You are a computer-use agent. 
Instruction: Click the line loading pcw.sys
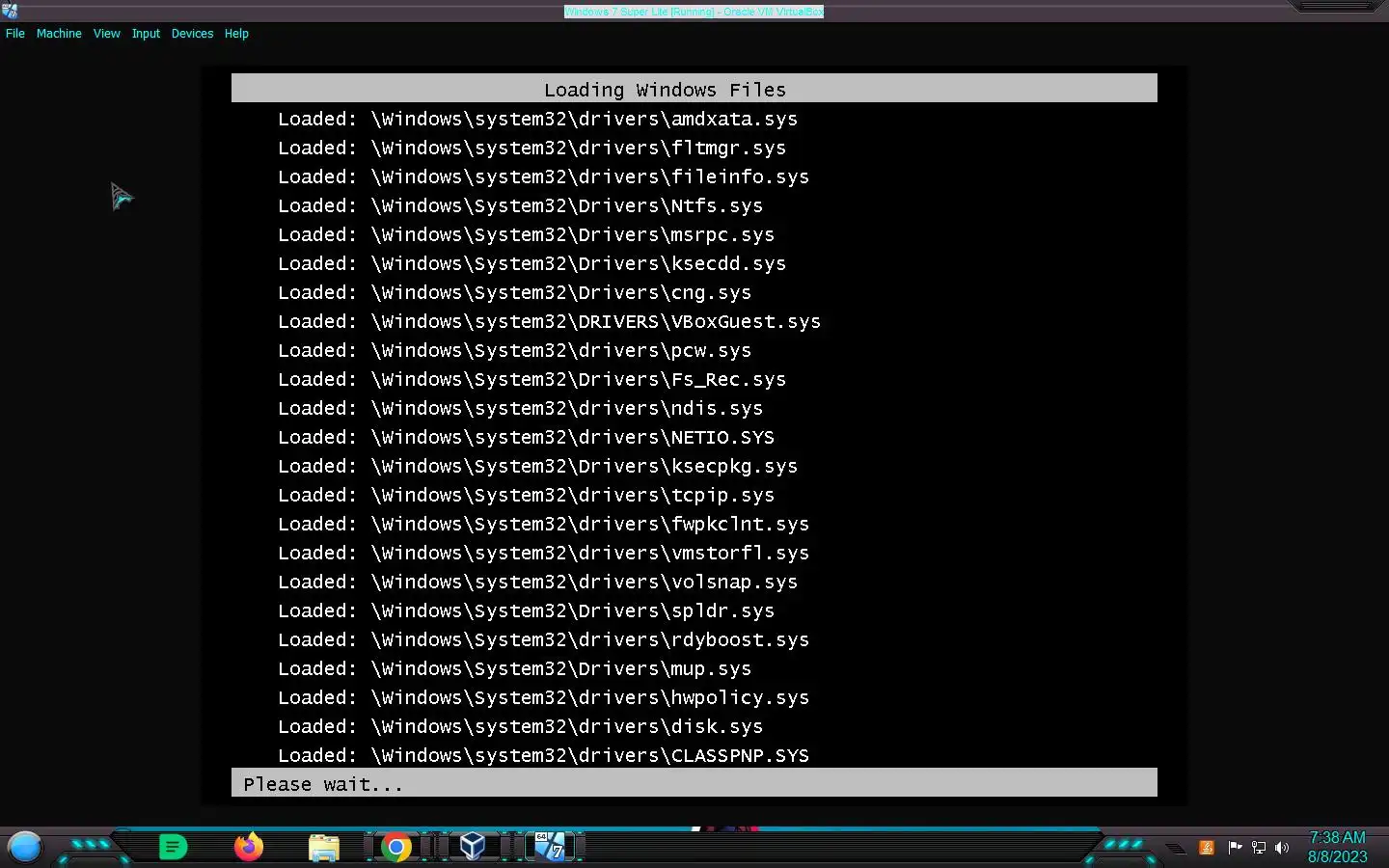[x=514, y=350]
